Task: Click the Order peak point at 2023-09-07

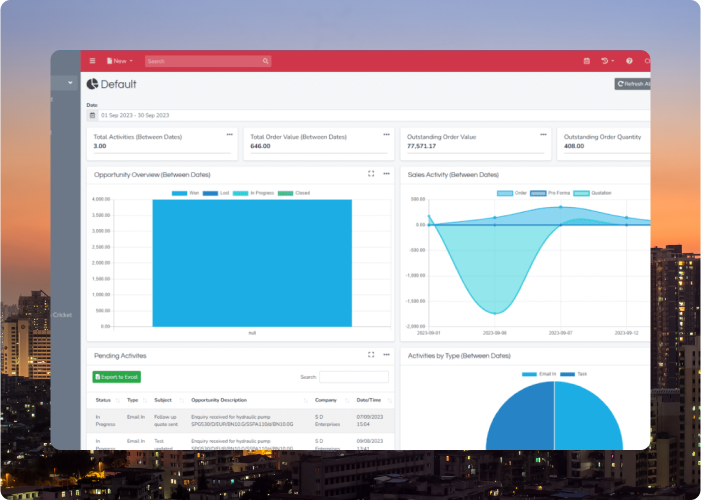Action: 561,207
